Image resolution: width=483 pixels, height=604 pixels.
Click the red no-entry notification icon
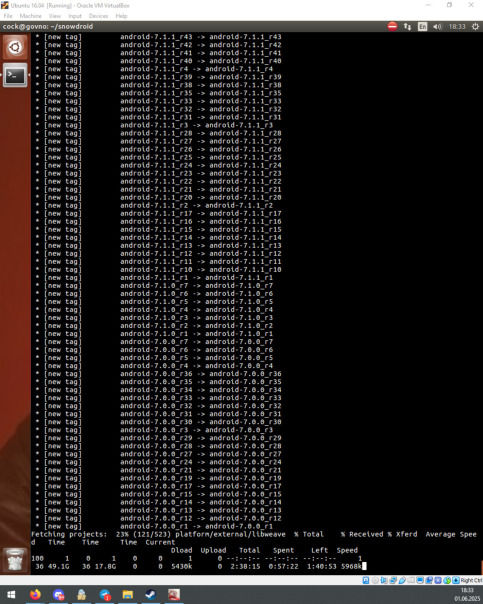(x=392, y=26)
